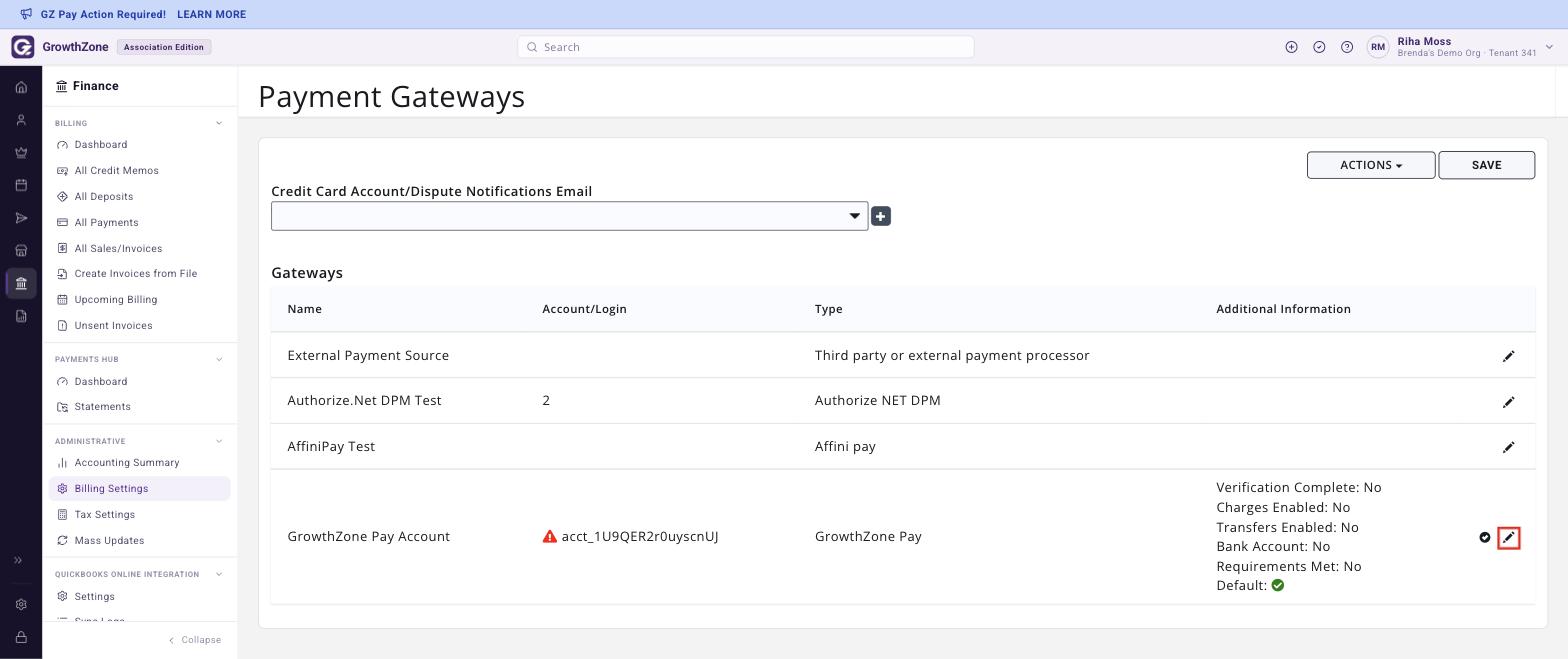
Task: Open the help question mark icon
Action: (x=1347, y=47)
